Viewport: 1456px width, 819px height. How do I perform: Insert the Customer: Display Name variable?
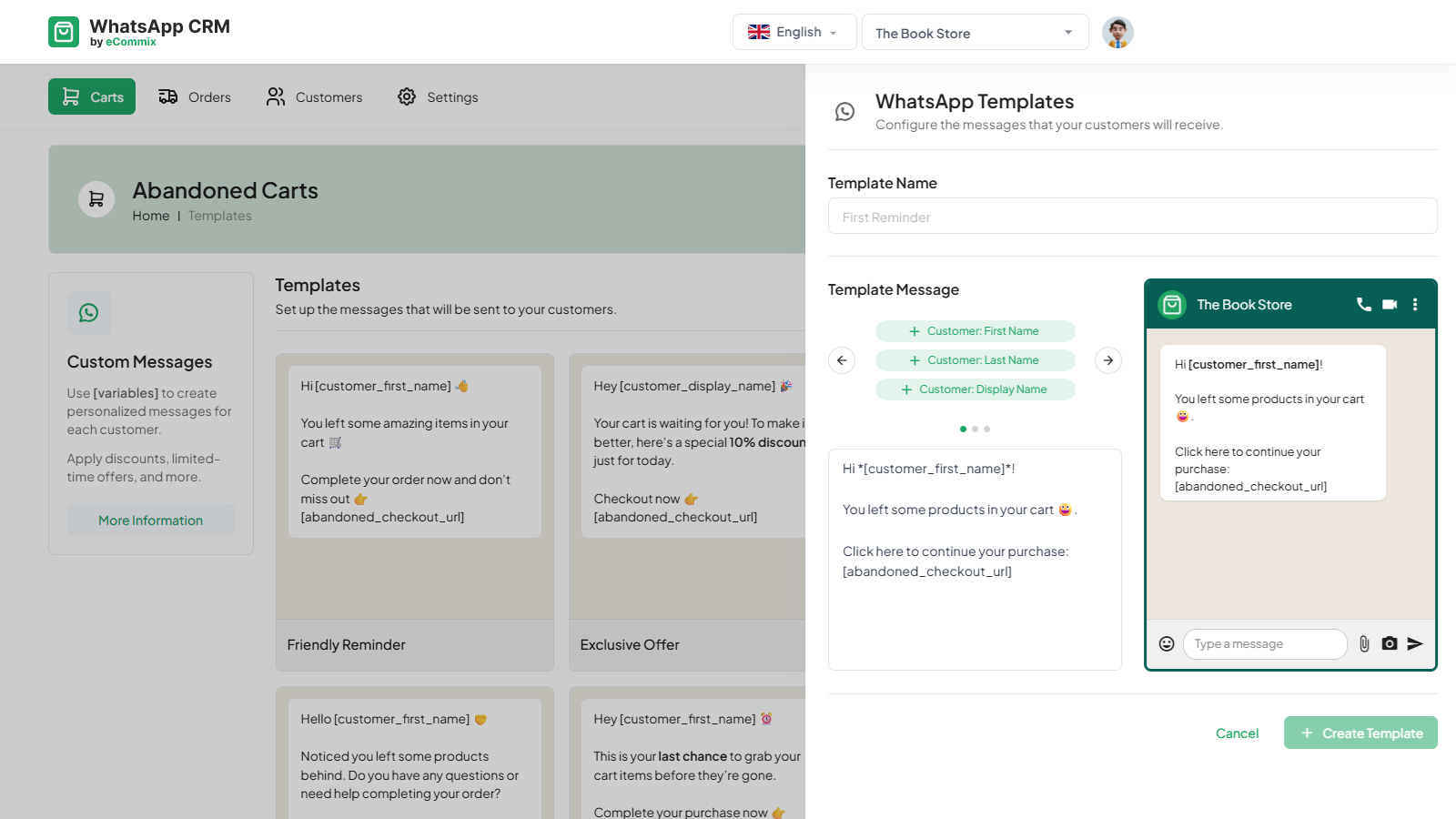[x=975, y=389]
